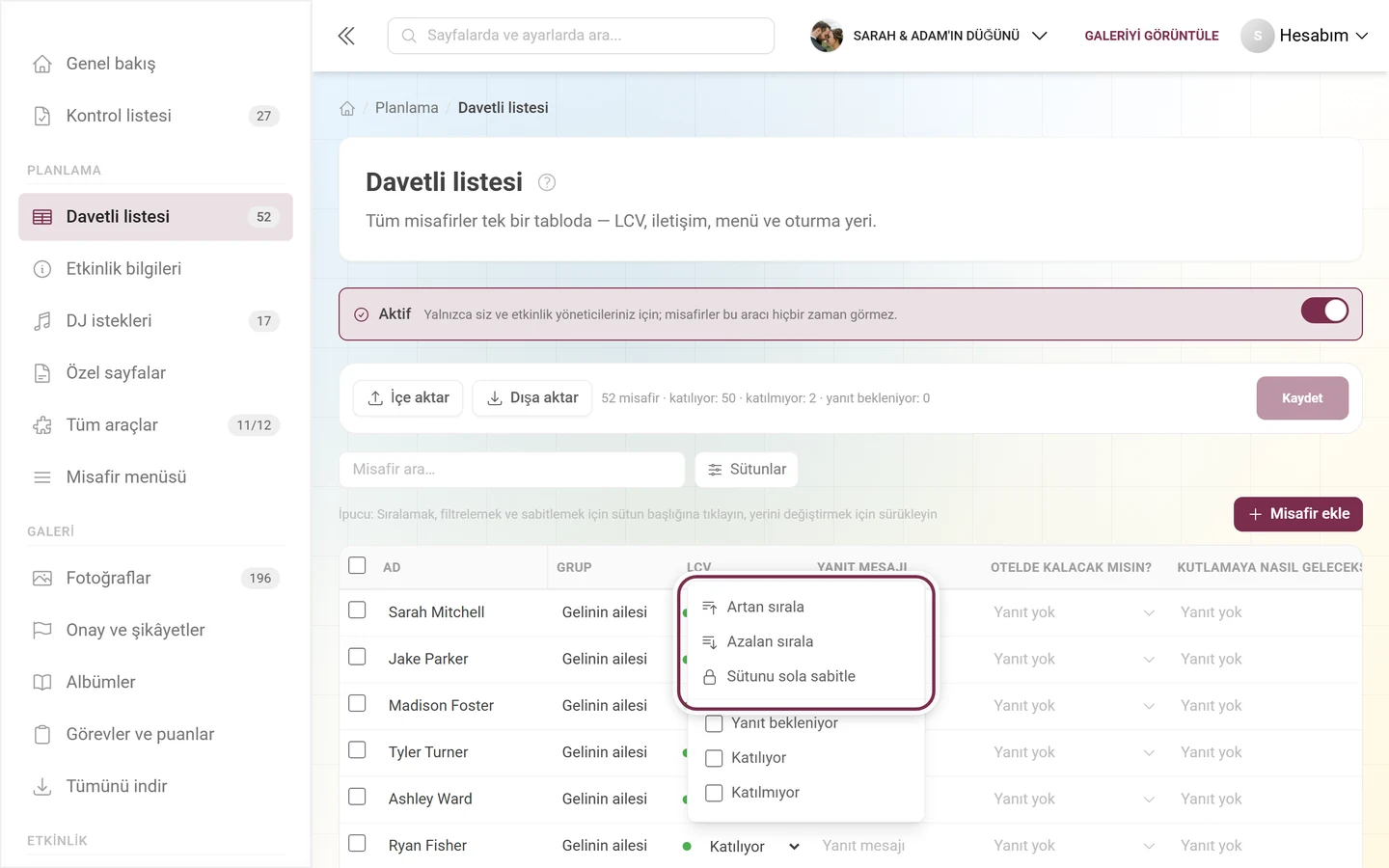Click Tüm araçlar puzzle icon
The height and width of the screenshot is (868, 1389).
point(42,425)
